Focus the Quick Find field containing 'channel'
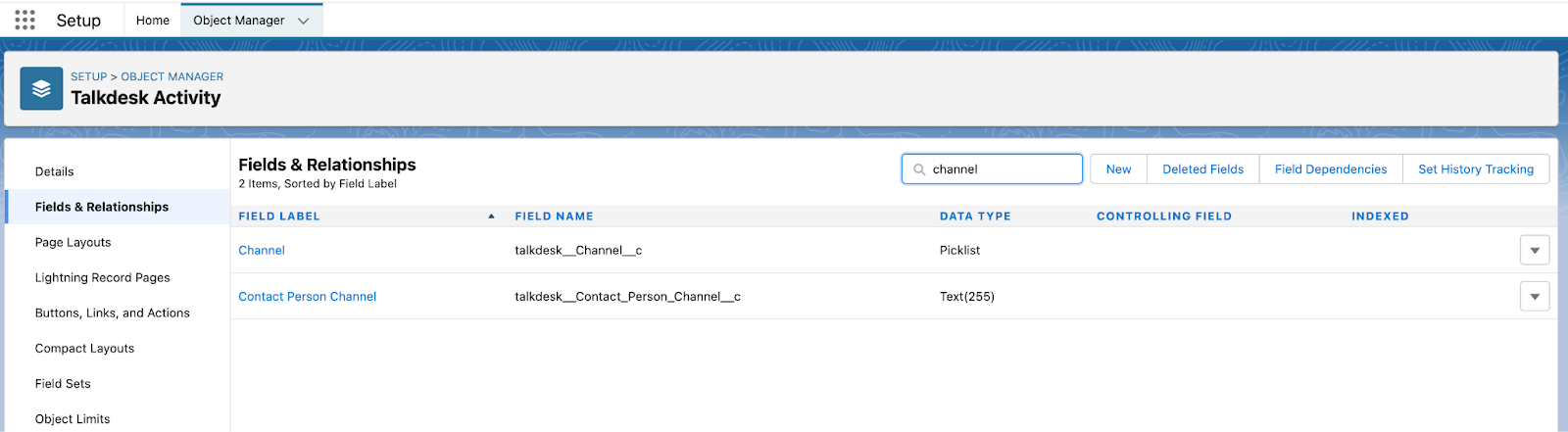The height and width of the screenshot is (432, 1568). [x=992, y=169]
